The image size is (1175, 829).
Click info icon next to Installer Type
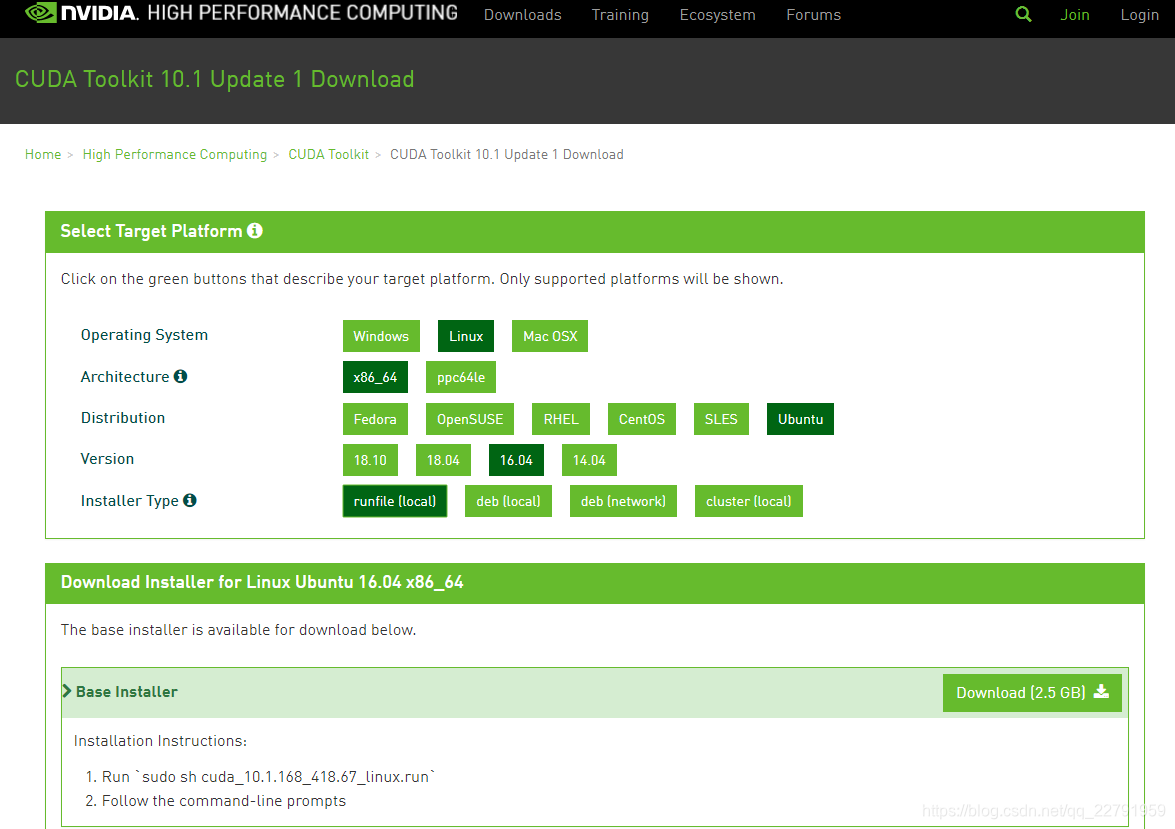click(x=190, y=500)
